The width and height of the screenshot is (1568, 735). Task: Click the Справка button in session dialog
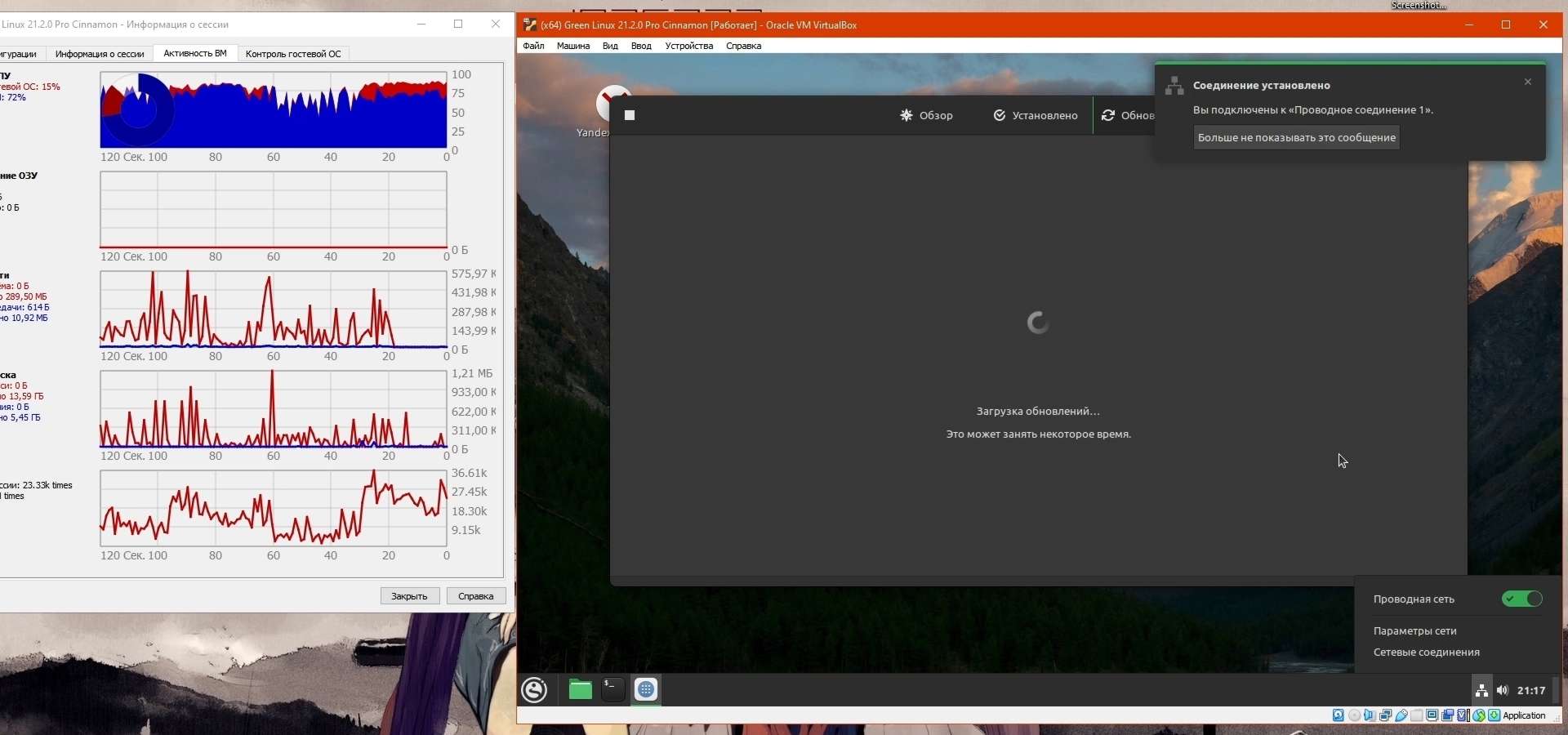(x=476, y=596)
